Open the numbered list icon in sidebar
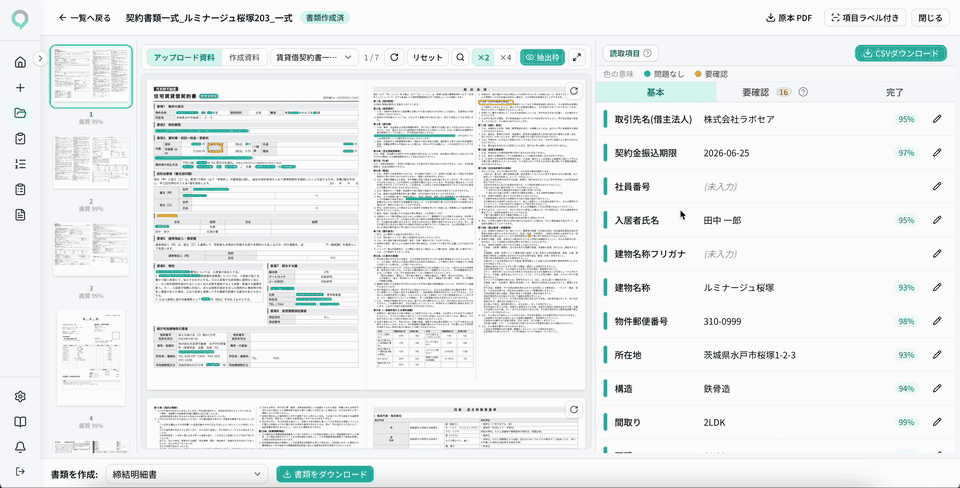The height and width of the screenshot is (488, 960). pos(20,163)
